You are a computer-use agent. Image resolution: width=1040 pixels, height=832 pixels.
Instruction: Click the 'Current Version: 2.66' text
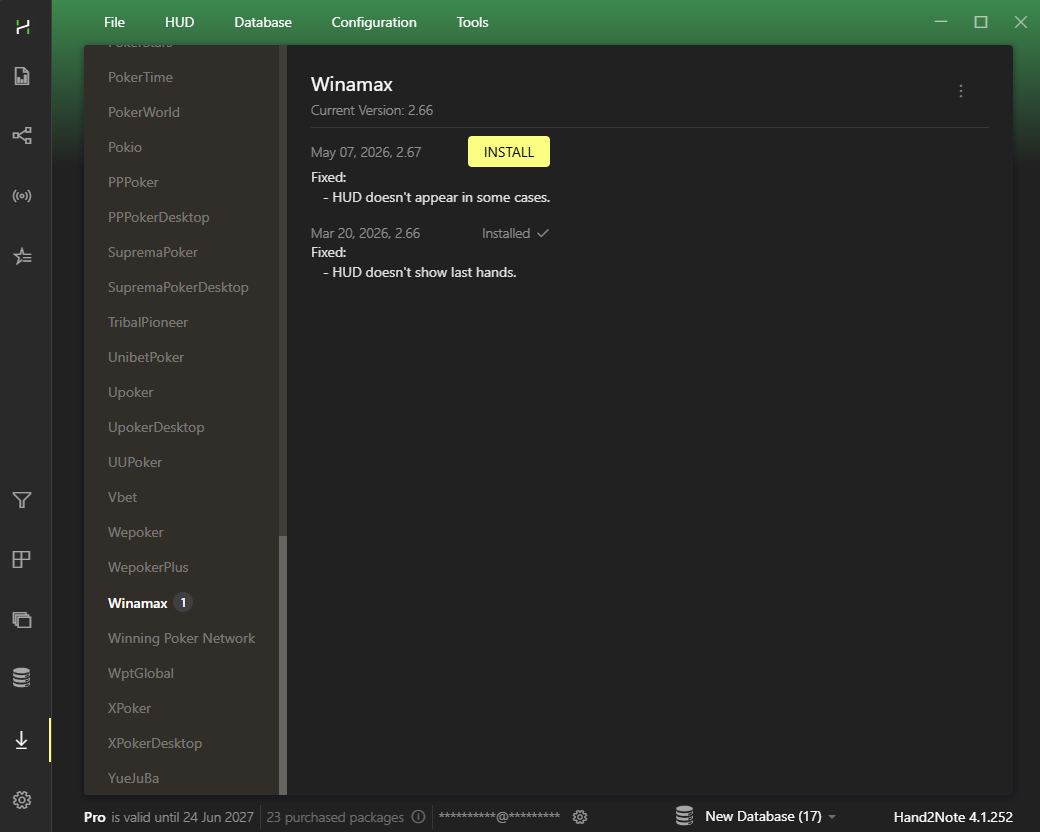pyautogui.click(x=371, y=111)
